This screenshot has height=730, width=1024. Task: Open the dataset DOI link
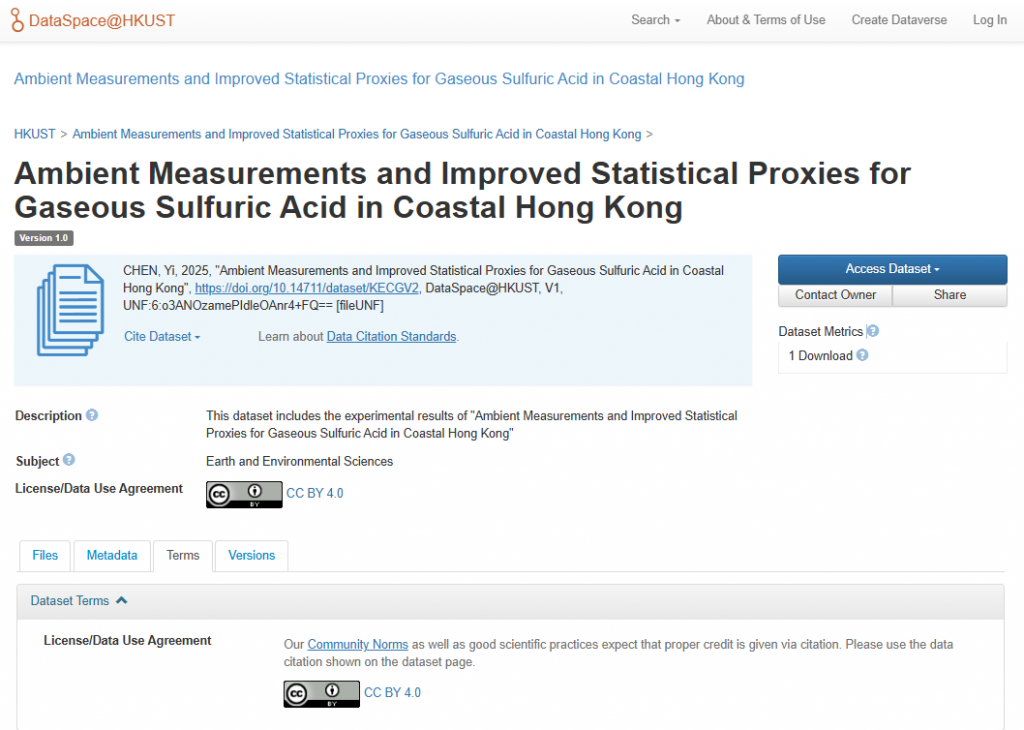[306, 288]
